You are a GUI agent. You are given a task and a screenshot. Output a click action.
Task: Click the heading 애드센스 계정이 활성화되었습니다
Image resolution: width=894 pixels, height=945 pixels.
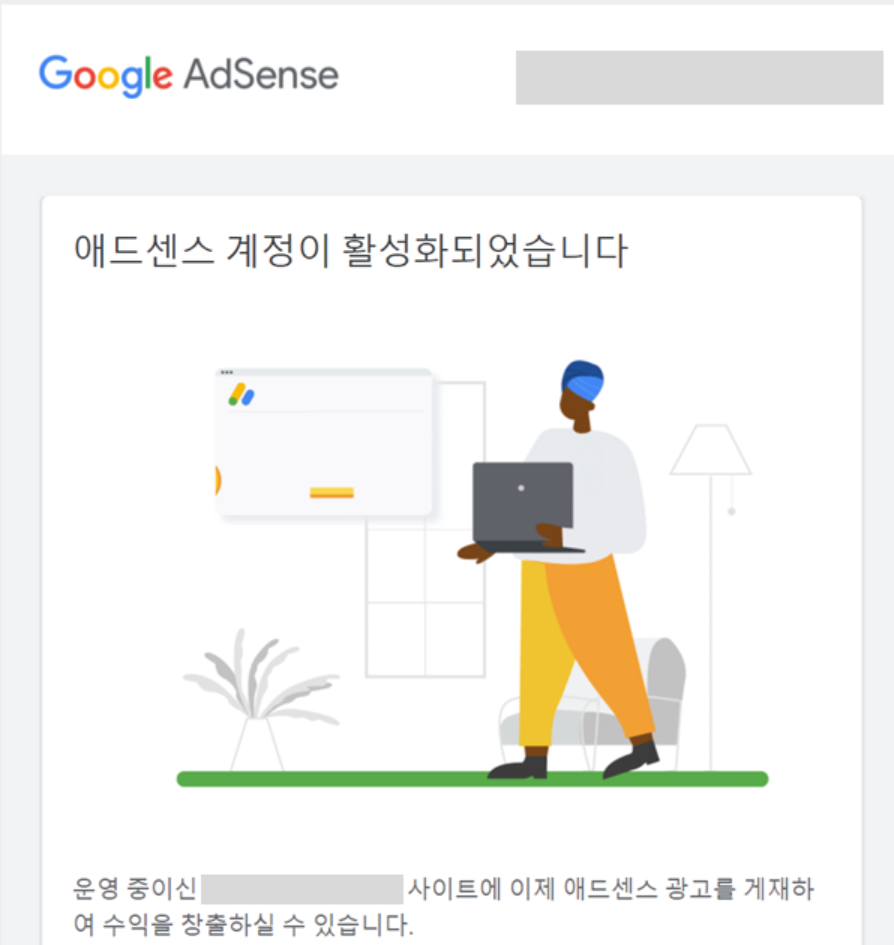tap(350, 250)
